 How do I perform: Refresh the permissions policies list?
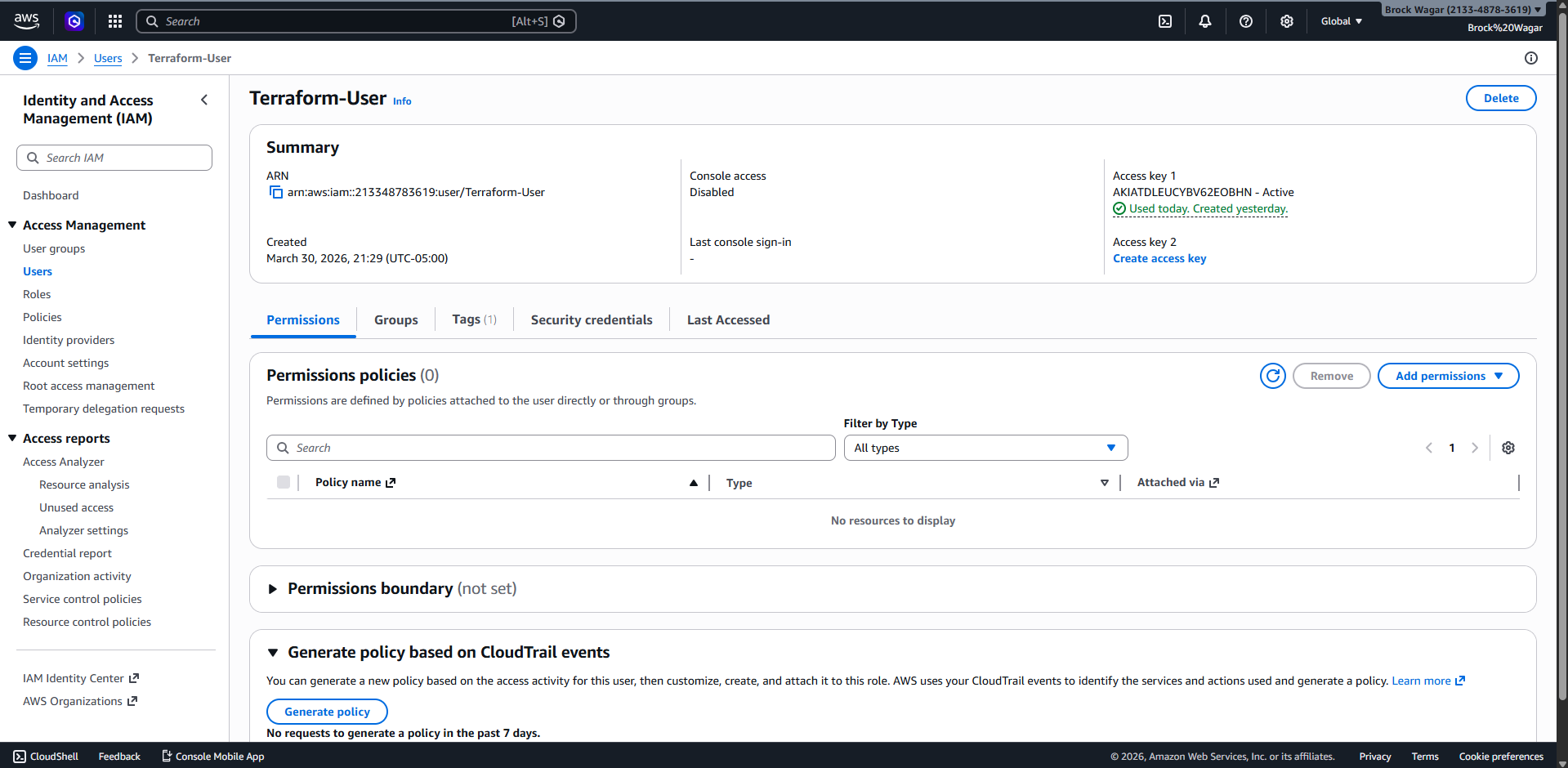(1272, 376)
